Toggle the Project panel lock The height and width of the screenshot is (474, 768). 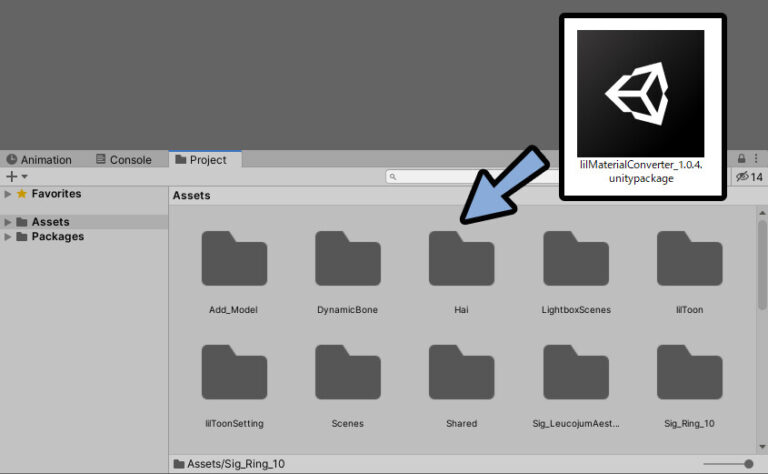click(741, 159)
